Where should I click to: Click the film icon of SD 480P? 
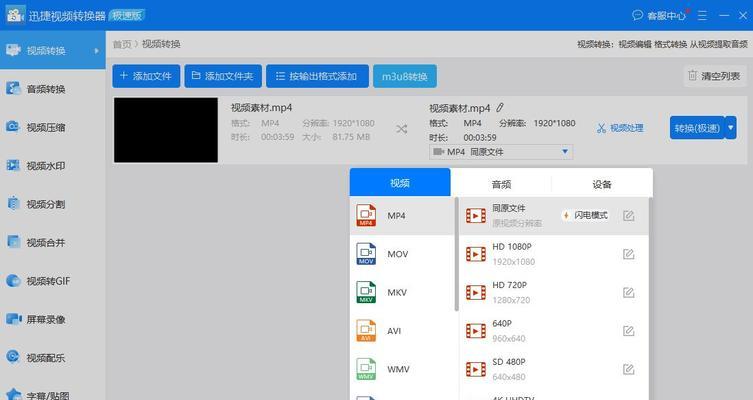pos(476,369)
